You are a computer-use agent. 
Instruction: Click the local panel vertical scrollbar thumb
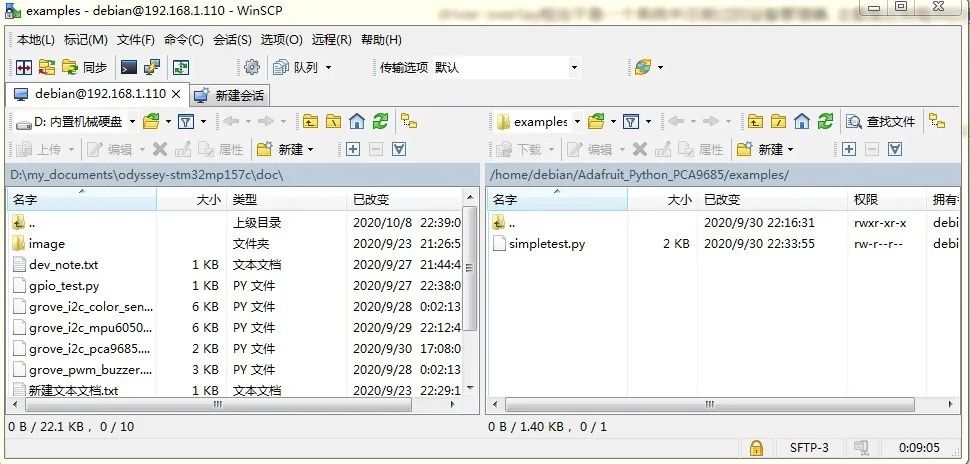click(470, 268)
